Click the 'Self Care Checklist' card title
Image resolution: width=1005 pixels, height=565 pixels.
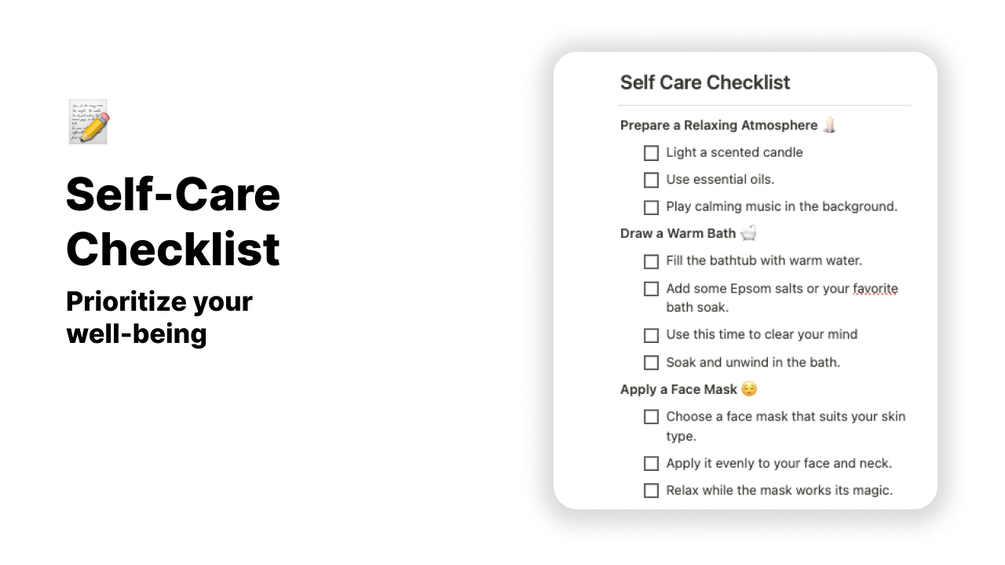(x=705, y=83)
